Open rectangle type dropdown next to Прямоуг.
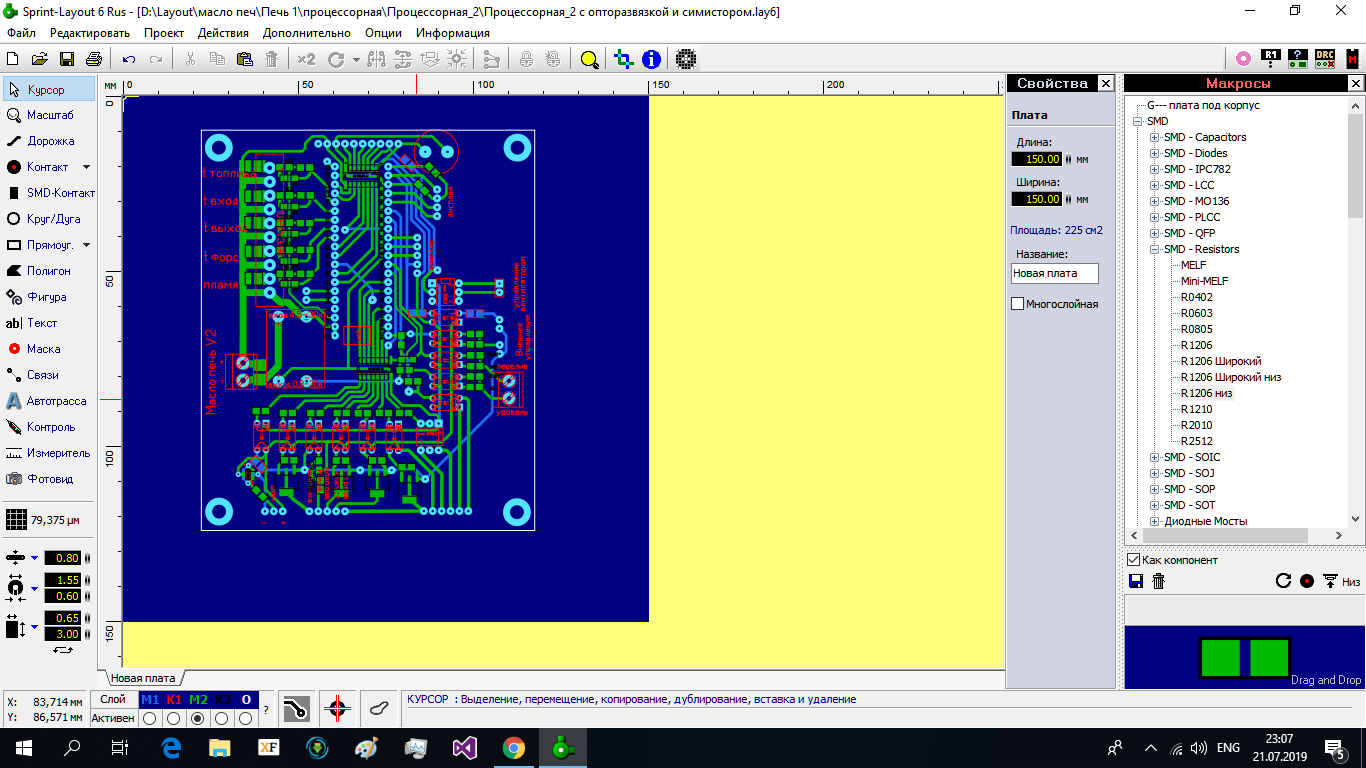The height and width of the screenshot is (768, 1366). (86, 245)
